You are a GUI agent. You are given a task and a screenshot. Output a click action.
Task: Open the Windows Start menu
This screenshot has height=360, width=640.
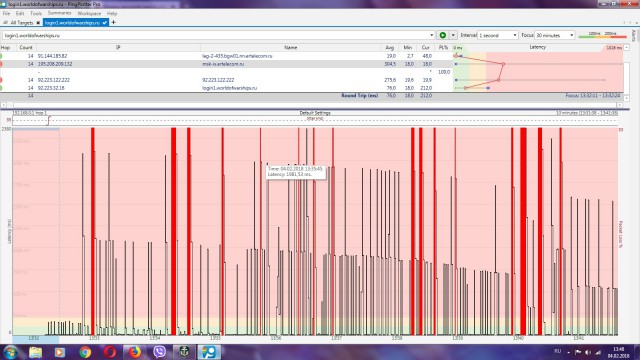tap(10, 352)
